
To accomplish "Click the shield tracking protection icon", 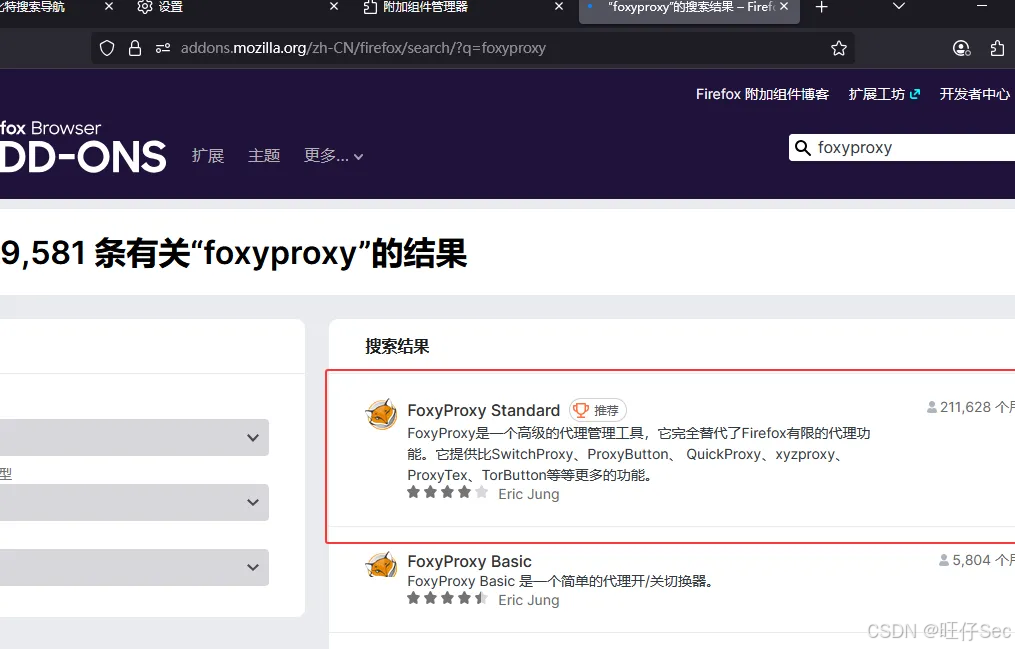I will 107,48.
